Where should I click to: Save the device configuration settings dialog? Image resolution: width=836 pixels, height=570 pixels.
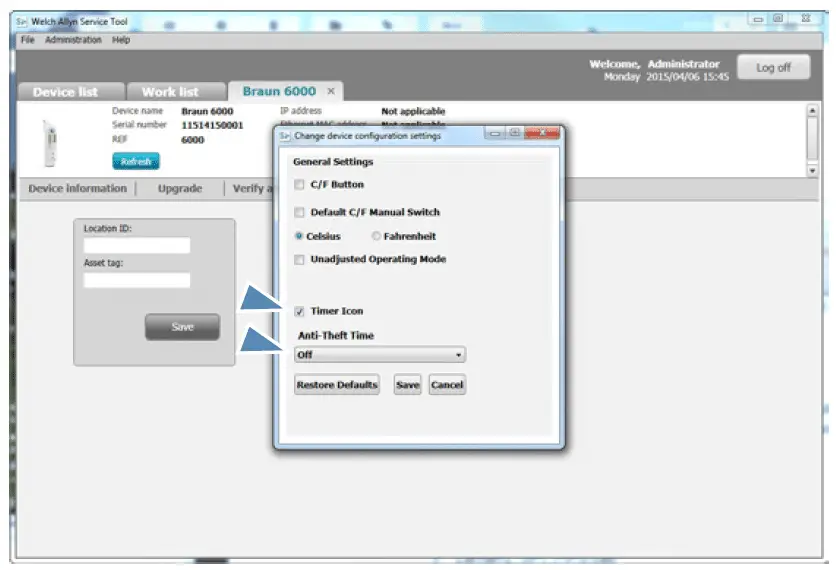(408, 384)
